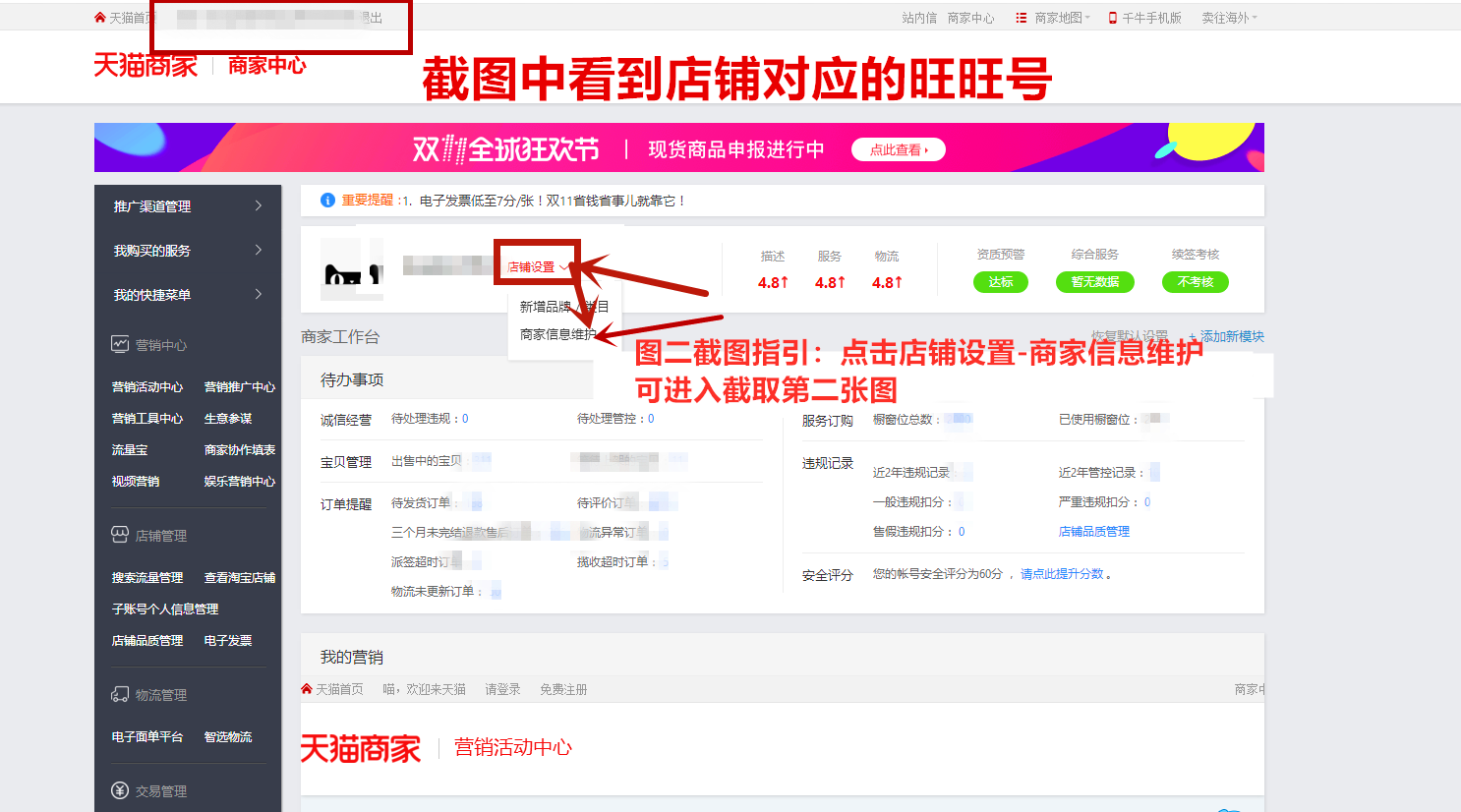Open 智选物流 in sidebar
1461x812 pixels.
[x=228, y=737]
